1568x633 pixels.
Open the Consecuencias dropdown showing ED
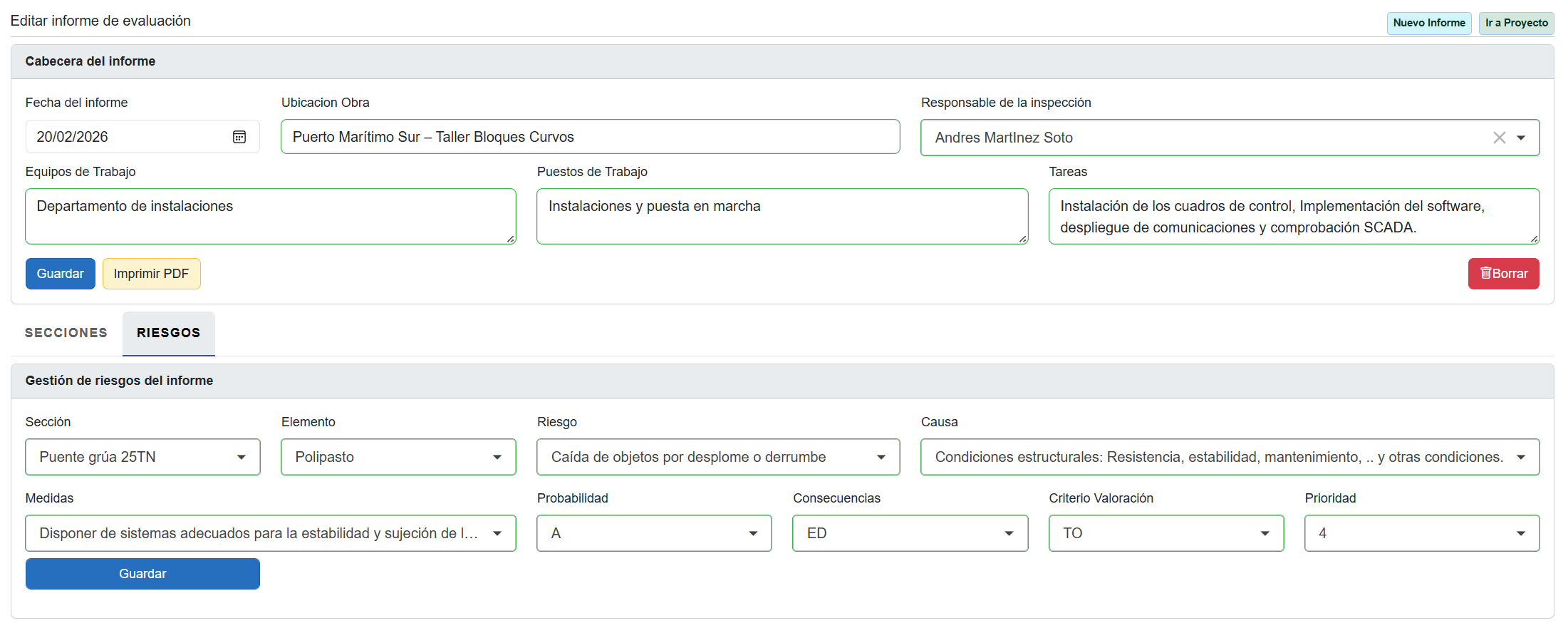coord(910,533)
